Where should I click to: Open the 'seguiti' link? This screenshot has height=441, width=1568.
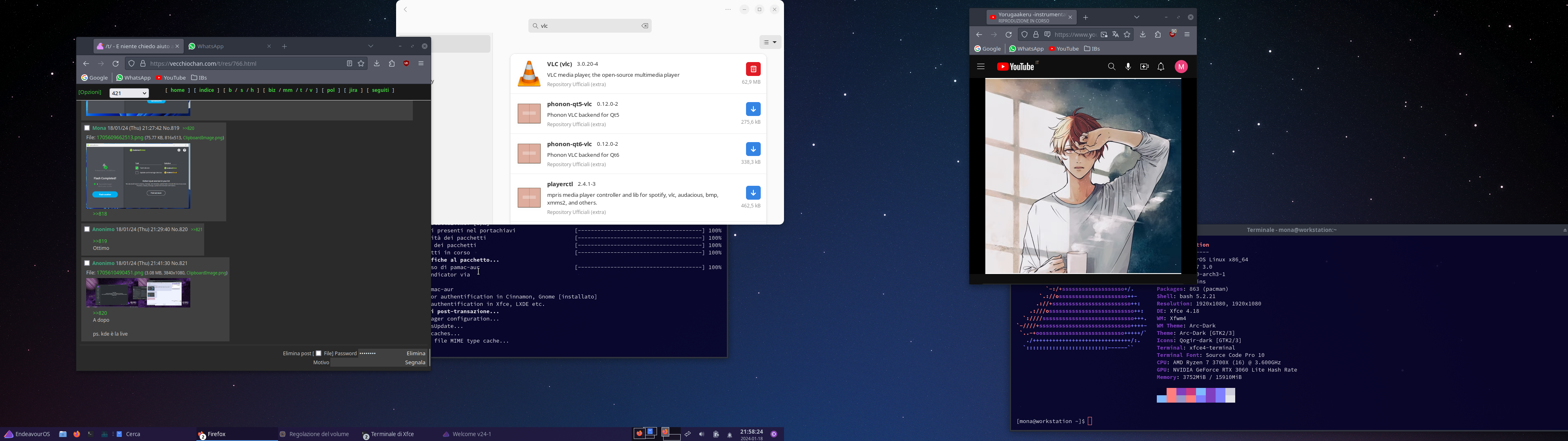(x=381, y=91)
